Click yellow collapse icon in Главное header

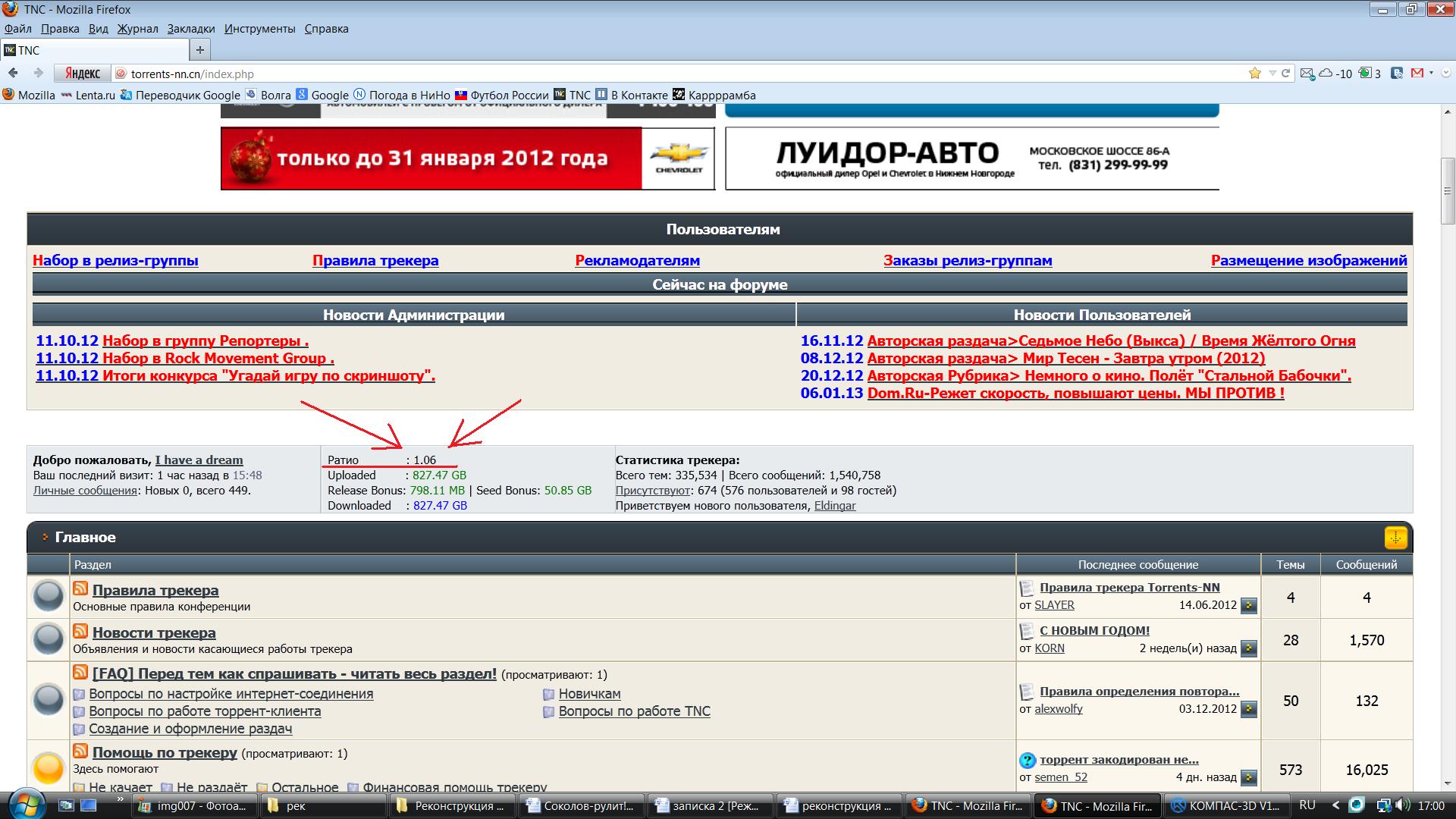point(1395,538)
